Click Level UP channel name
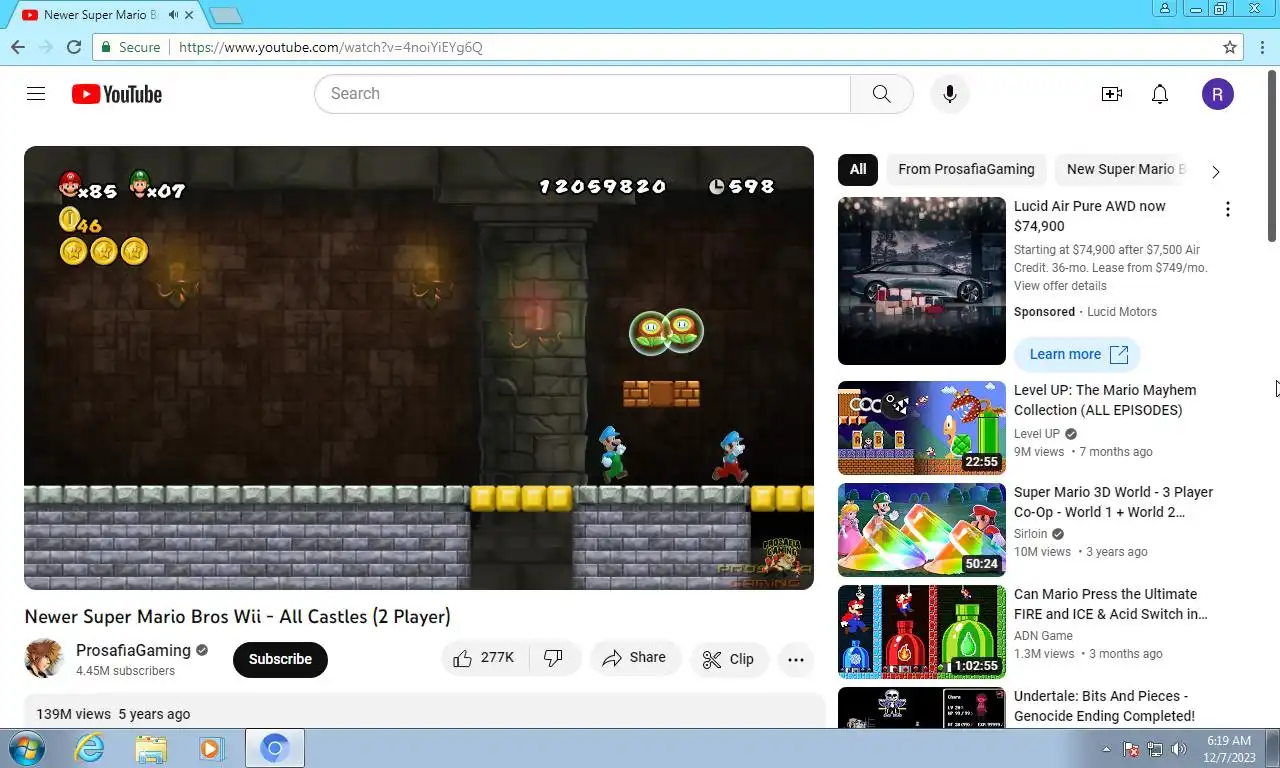1280x768 pixels. coord(1037,434)
